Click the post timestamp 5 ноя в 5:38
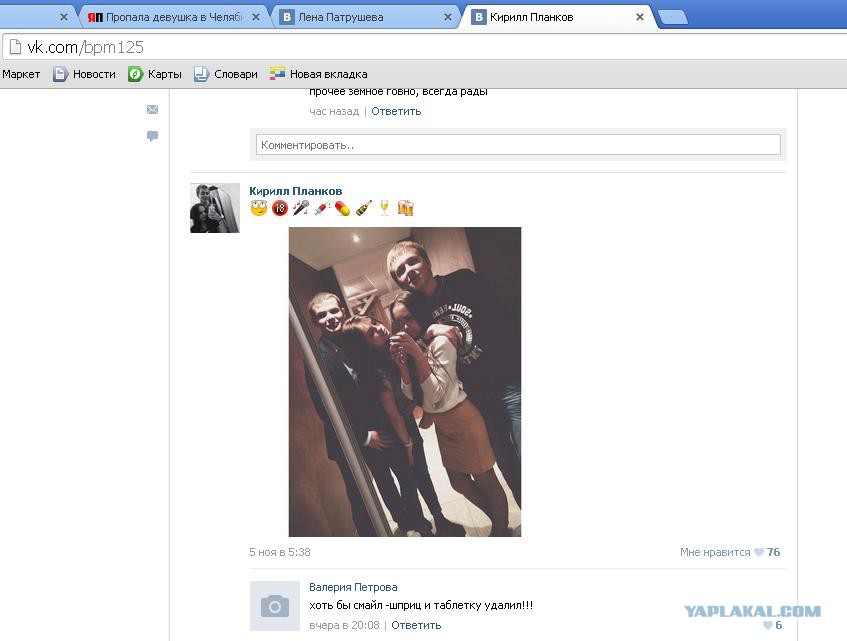847x641 pixels. [x=280, y=552]
